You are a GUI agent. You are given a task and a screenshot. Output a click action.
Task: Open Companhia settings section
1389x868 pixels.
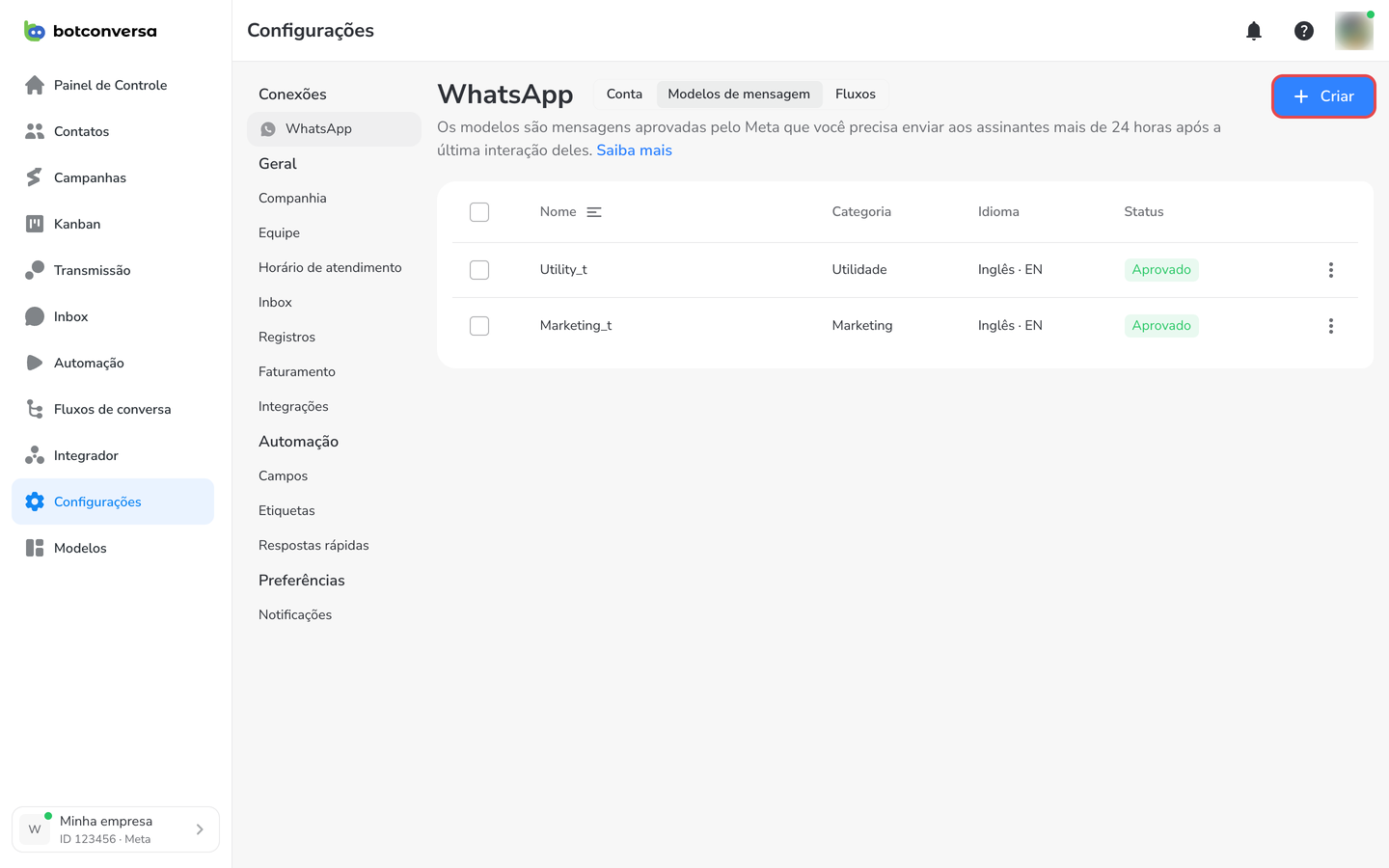tap(292, 199)
